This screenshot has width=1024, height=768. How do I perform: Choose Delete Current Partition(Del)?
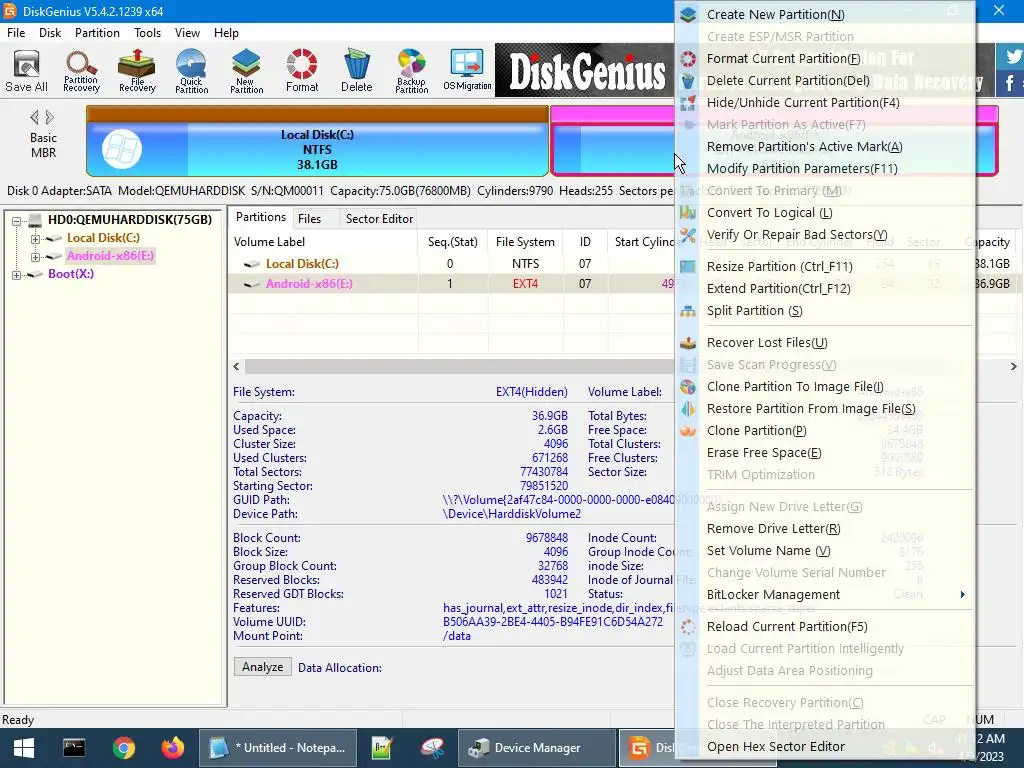[x=788, y=80]
